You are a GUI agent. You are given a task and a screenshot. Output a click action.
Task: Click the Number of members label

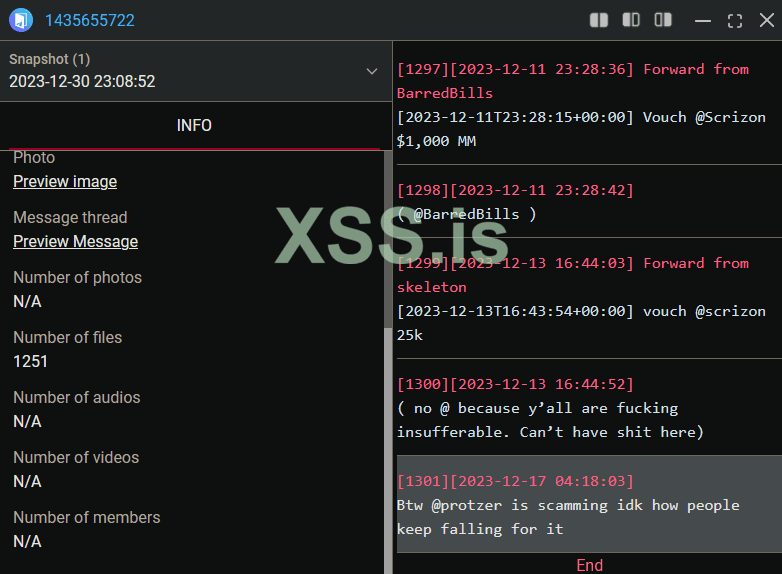click(87, 517)
